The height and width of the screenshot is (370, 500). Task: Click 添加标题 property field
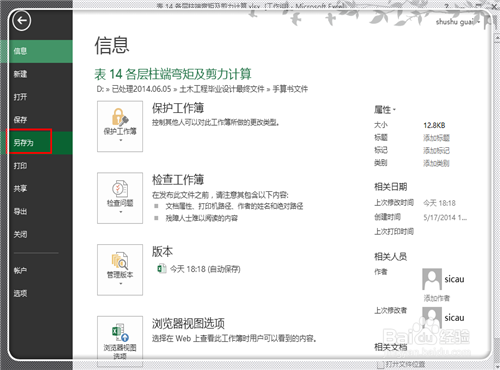click(436, 138)
